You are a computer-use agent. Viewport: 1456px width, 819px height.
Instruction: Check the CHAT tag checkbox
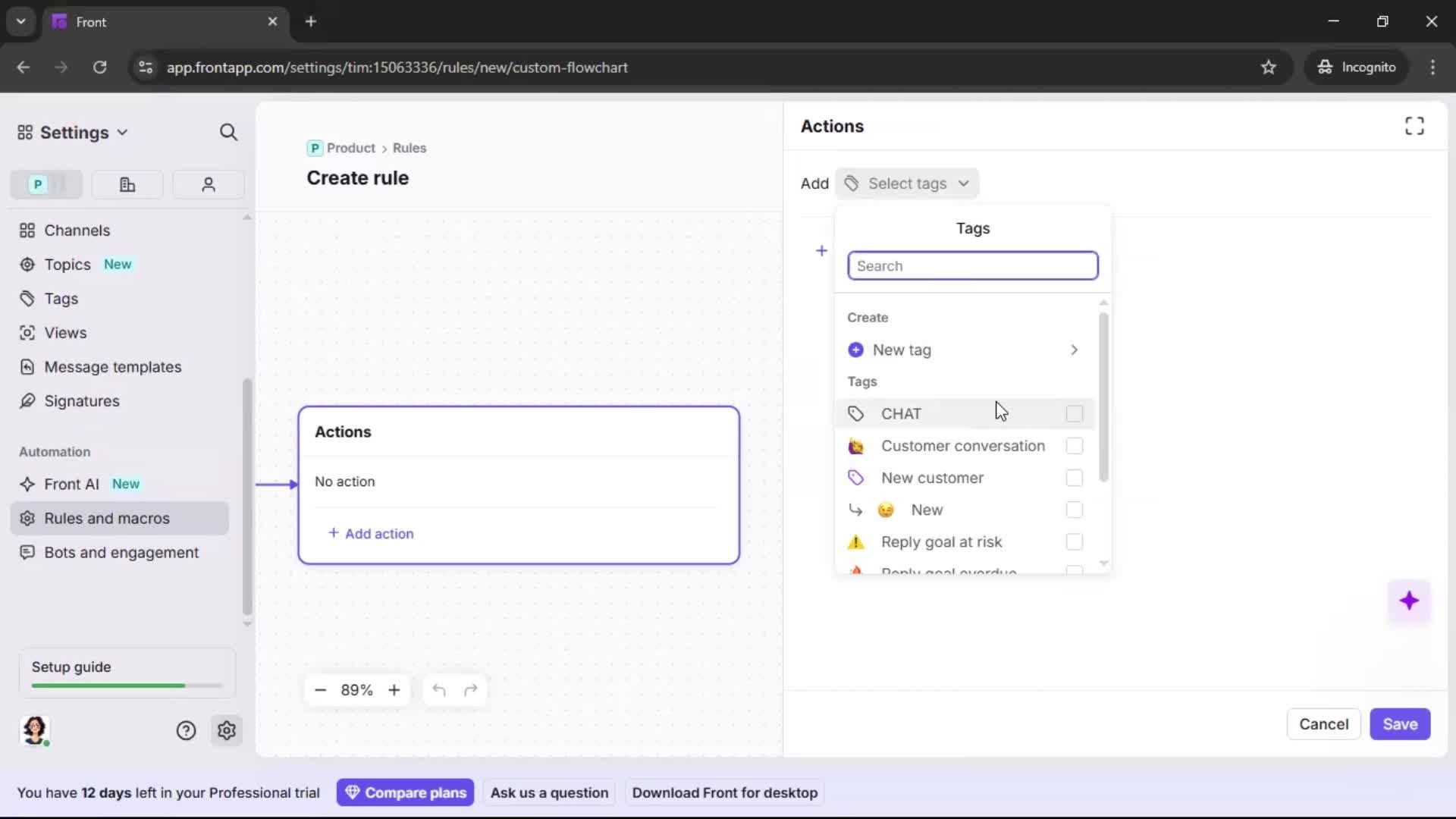pyautogui.click(x=1074, y=414)
